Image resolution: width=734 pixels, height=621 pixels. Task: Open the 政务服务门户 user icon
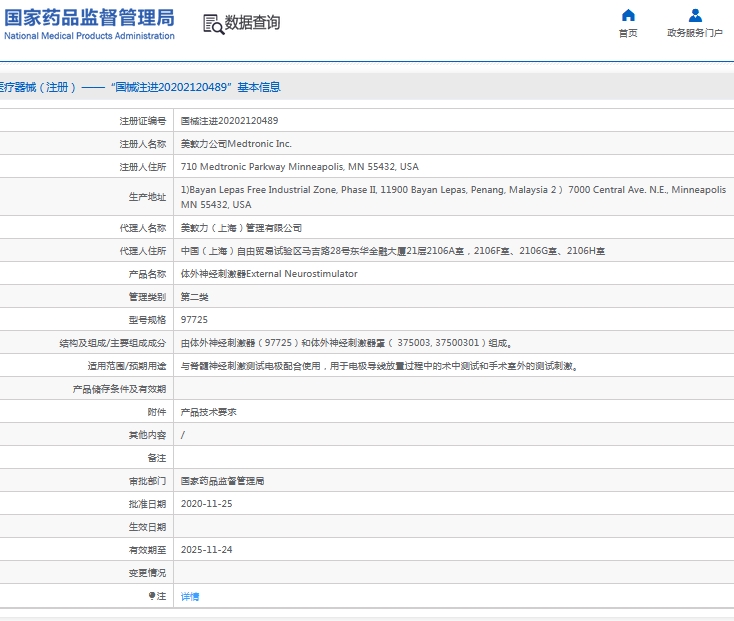[x=695, y=15]
